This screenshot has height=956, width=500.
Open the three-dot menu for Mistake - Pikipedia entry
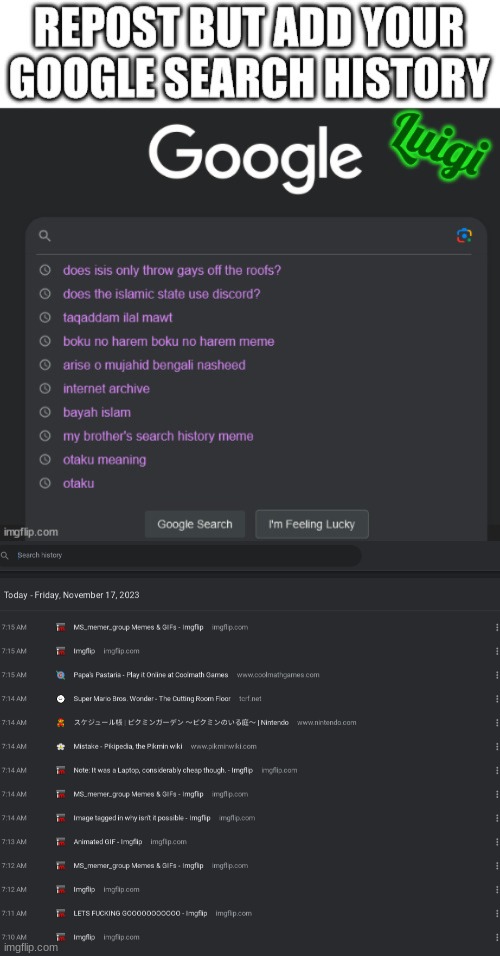pyautogui.click(x=498, y=746)
